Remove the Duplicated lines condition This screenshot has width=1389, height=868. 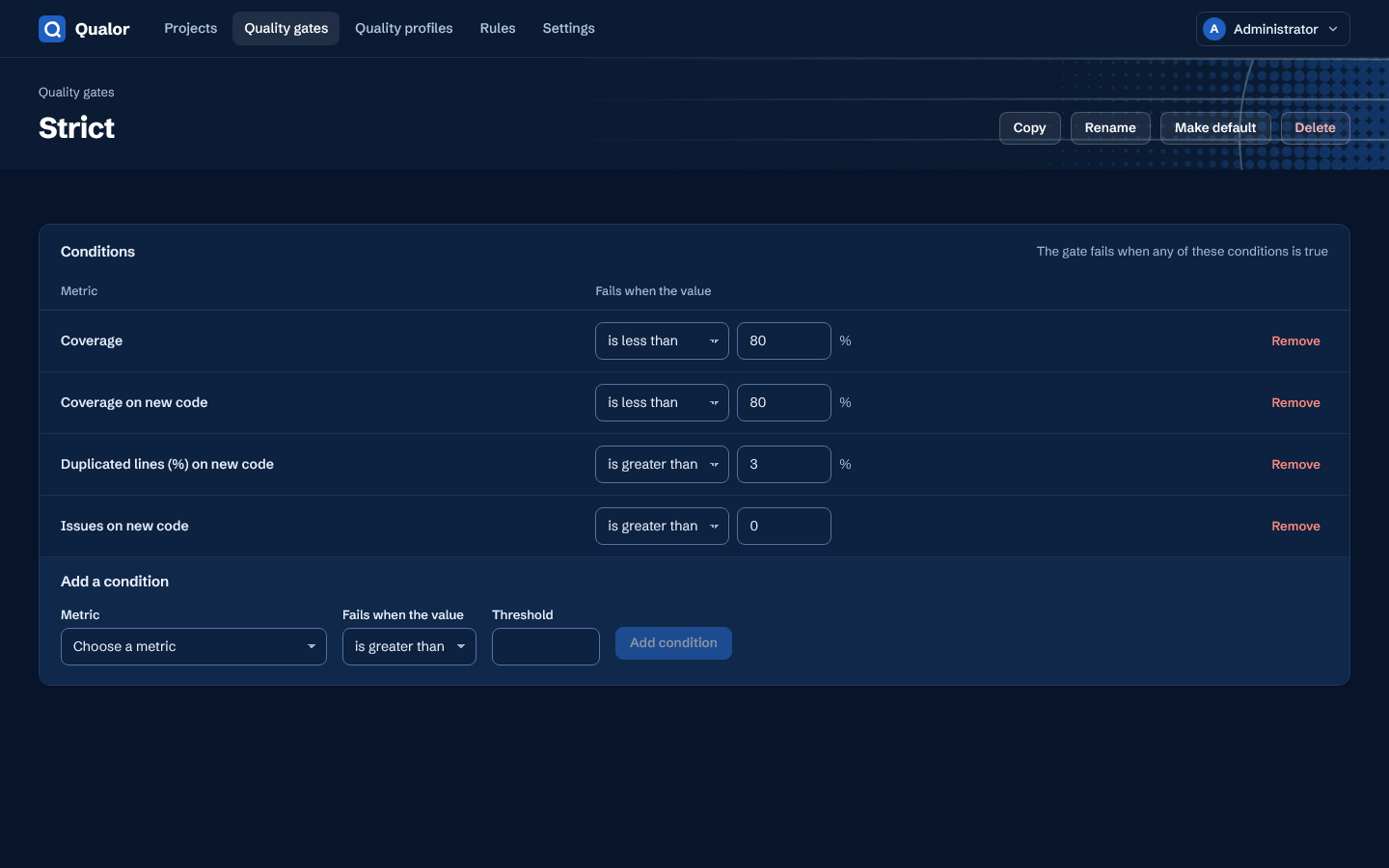click(1295, 464)
